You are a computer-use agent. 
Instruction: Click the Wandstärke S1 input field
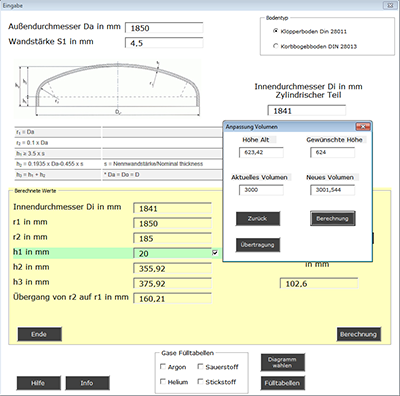(x=164, y=43)
